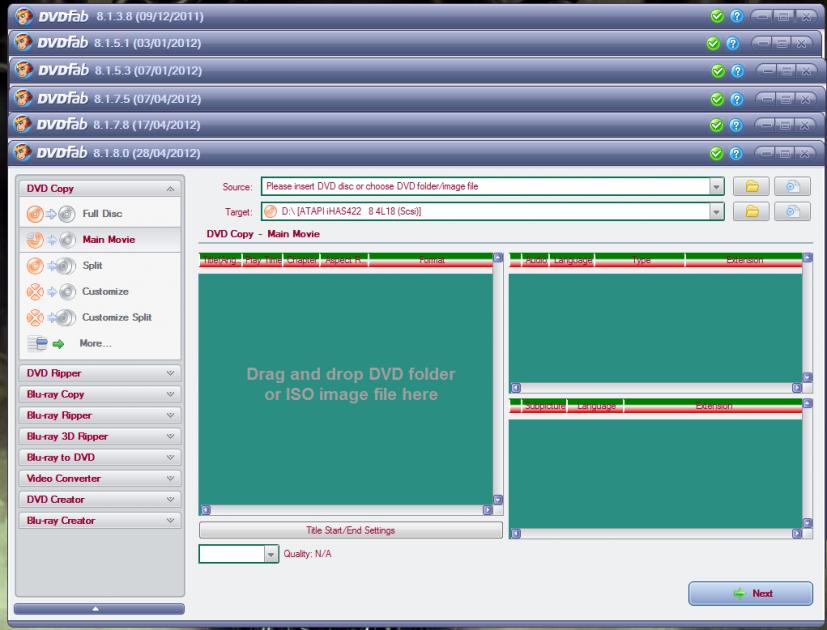Open help icon in 8.1.3.8 window
The height and width of the screenshot is (630, 827).
point(737,16)
